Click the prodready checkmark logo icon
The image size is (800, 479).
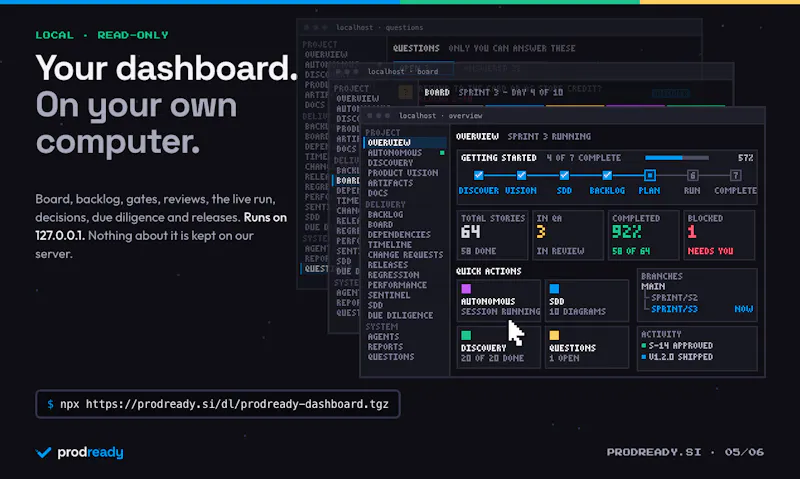point(43,452)
